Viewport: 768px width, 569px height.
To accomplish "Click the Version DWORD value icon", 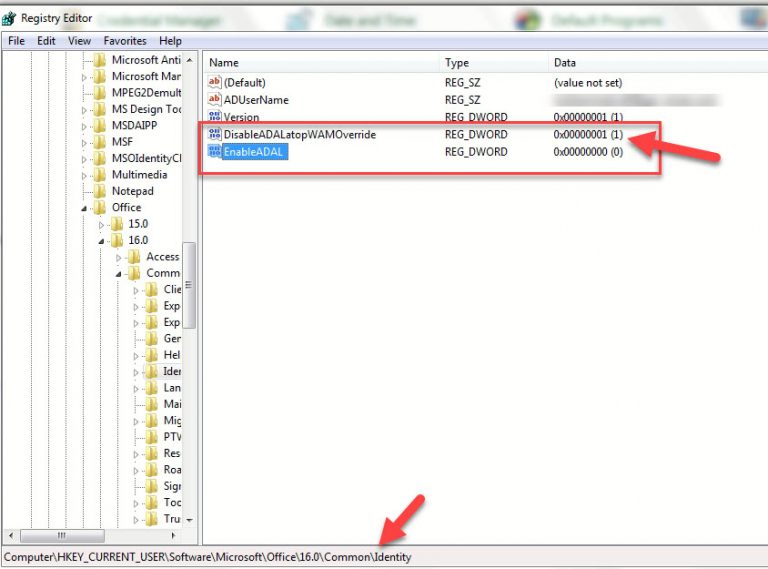I will (214, 117).
